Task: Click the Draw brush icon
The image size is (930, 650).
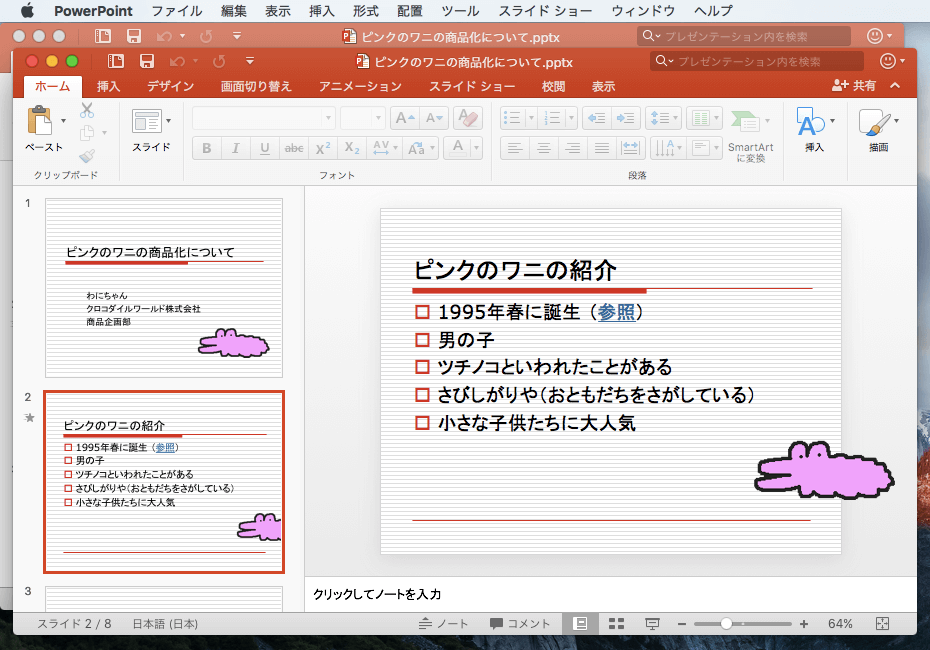Action: tap(874, 122)
